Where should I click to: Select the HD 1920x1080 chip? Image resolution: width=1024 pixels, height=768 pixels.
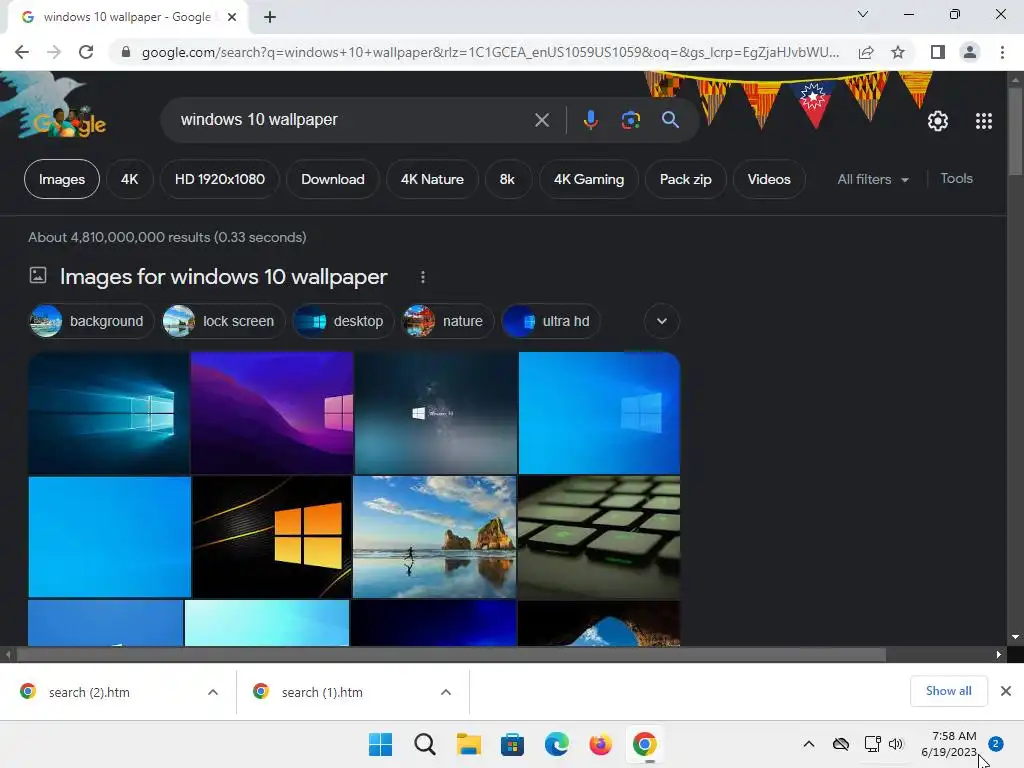220,180
